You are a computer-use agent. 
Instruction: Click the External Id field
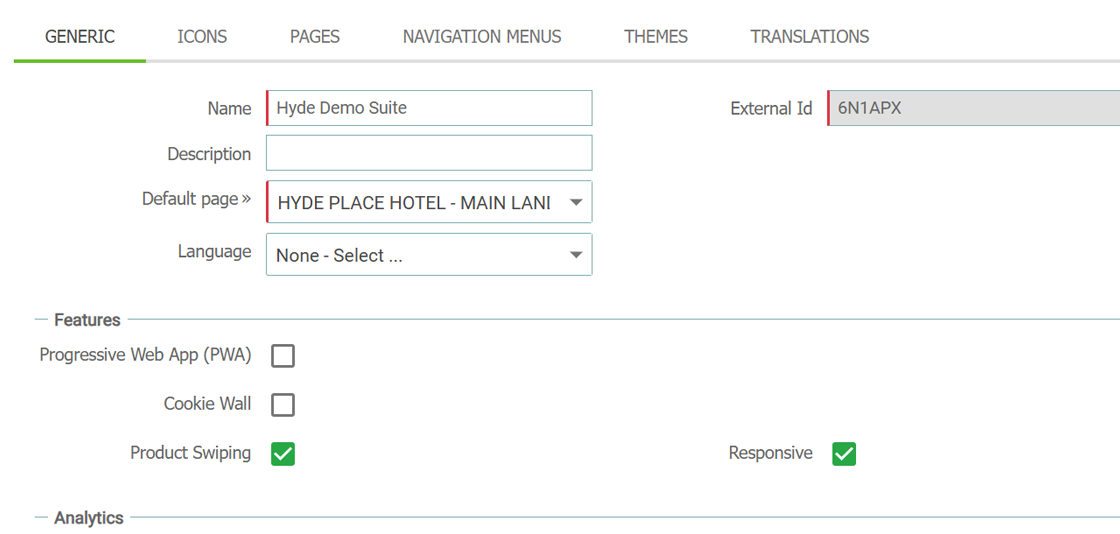(974, 108)
